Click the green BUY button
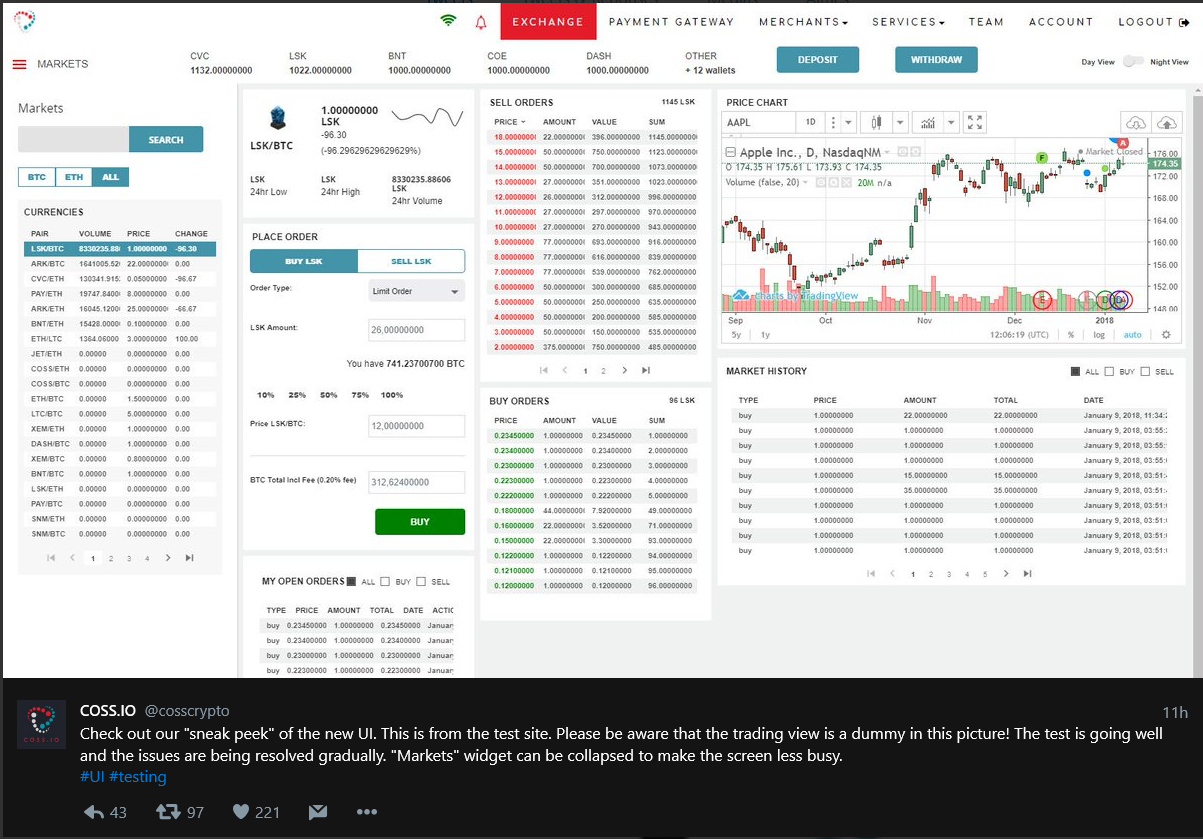1203x839 pixels. pos(420,522)
